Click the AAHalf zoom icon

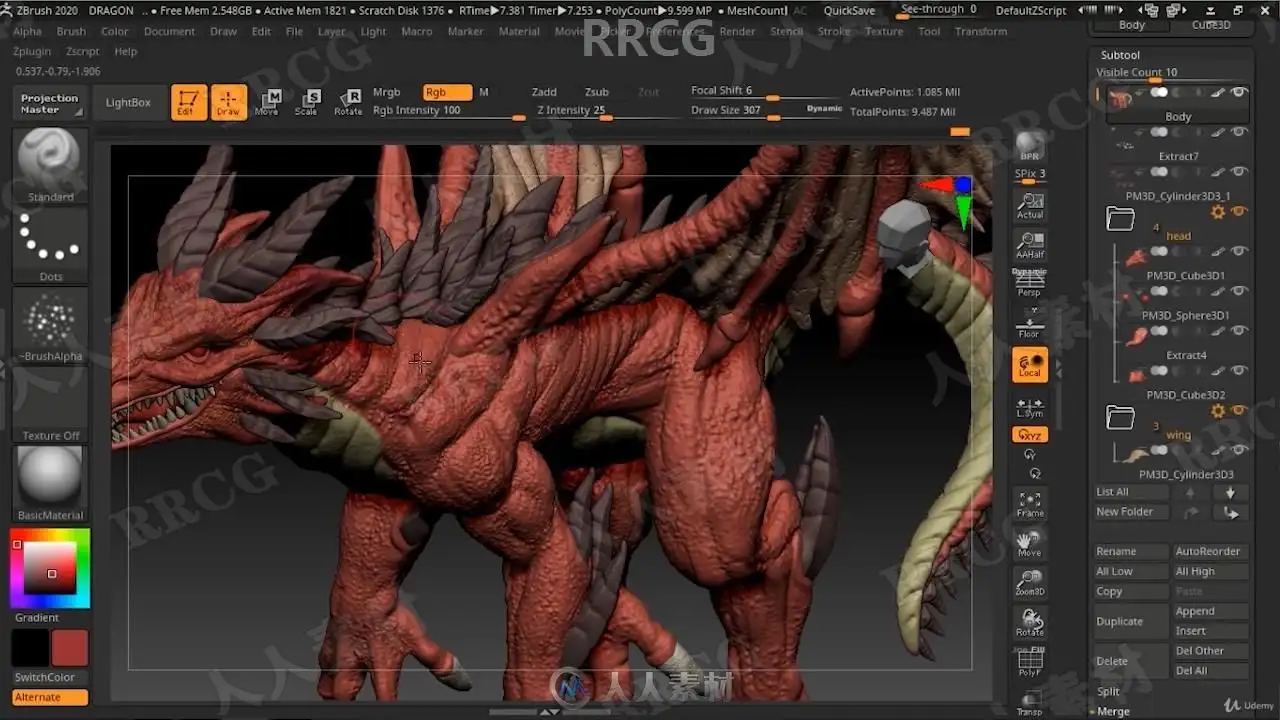pyautogui.click(x=1029, y=244)
